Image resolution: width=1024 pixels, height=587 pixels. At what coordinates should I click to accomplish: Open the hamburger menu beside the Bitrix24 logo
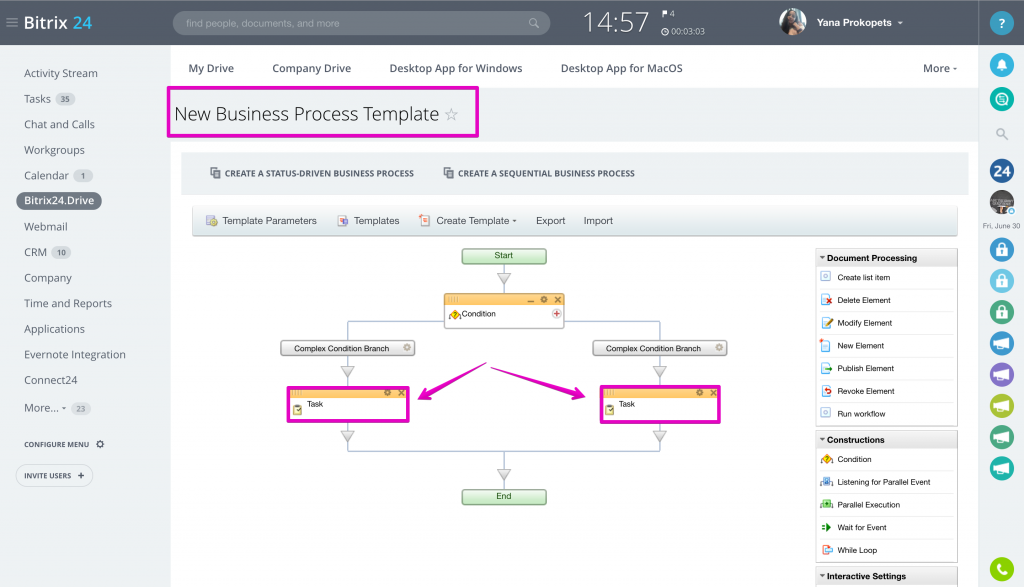(12, 23)
